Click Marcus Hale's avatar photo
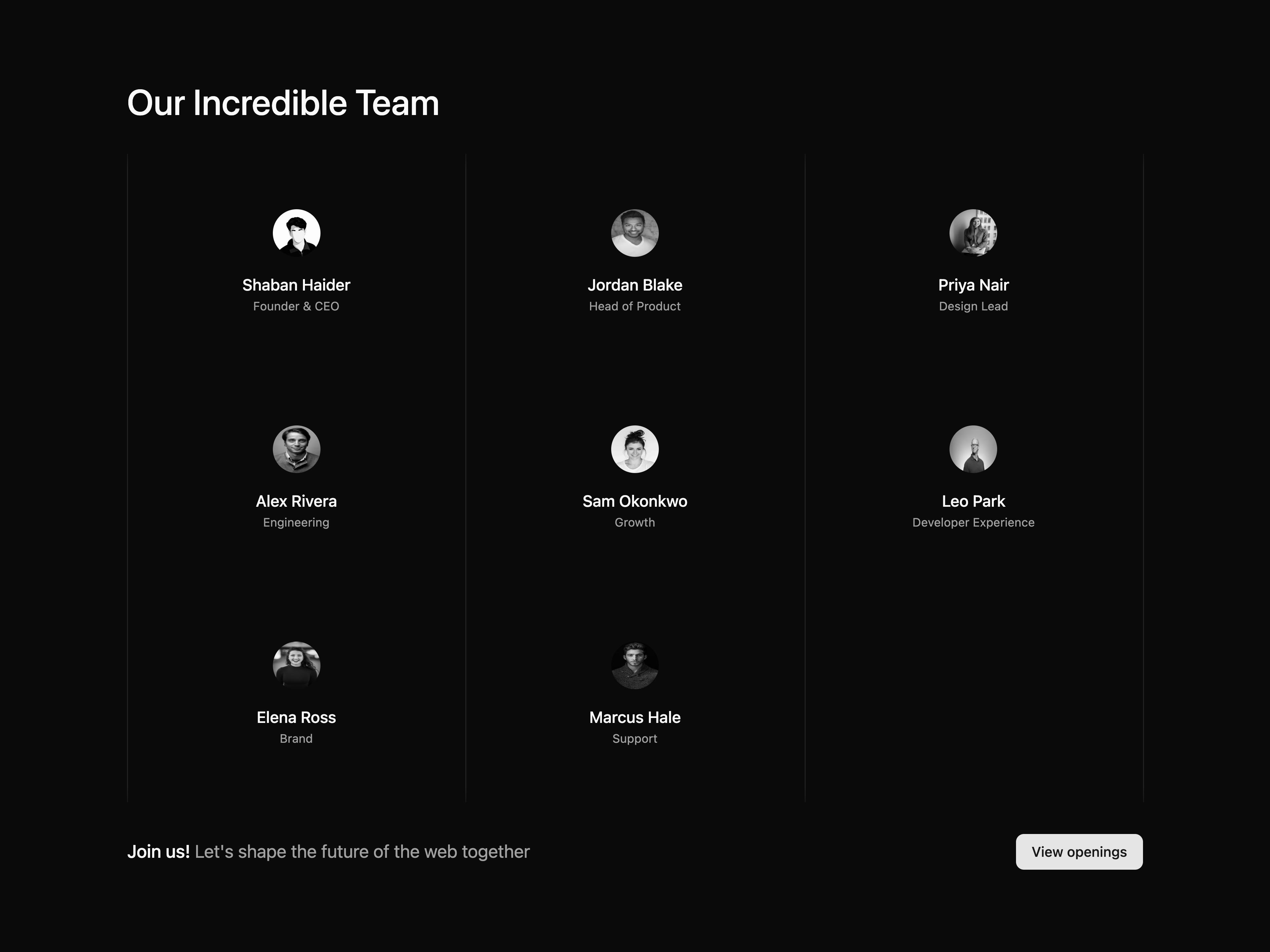Image resolution: width=1270 pixels, height=952 pixels. tap(634, 666)
